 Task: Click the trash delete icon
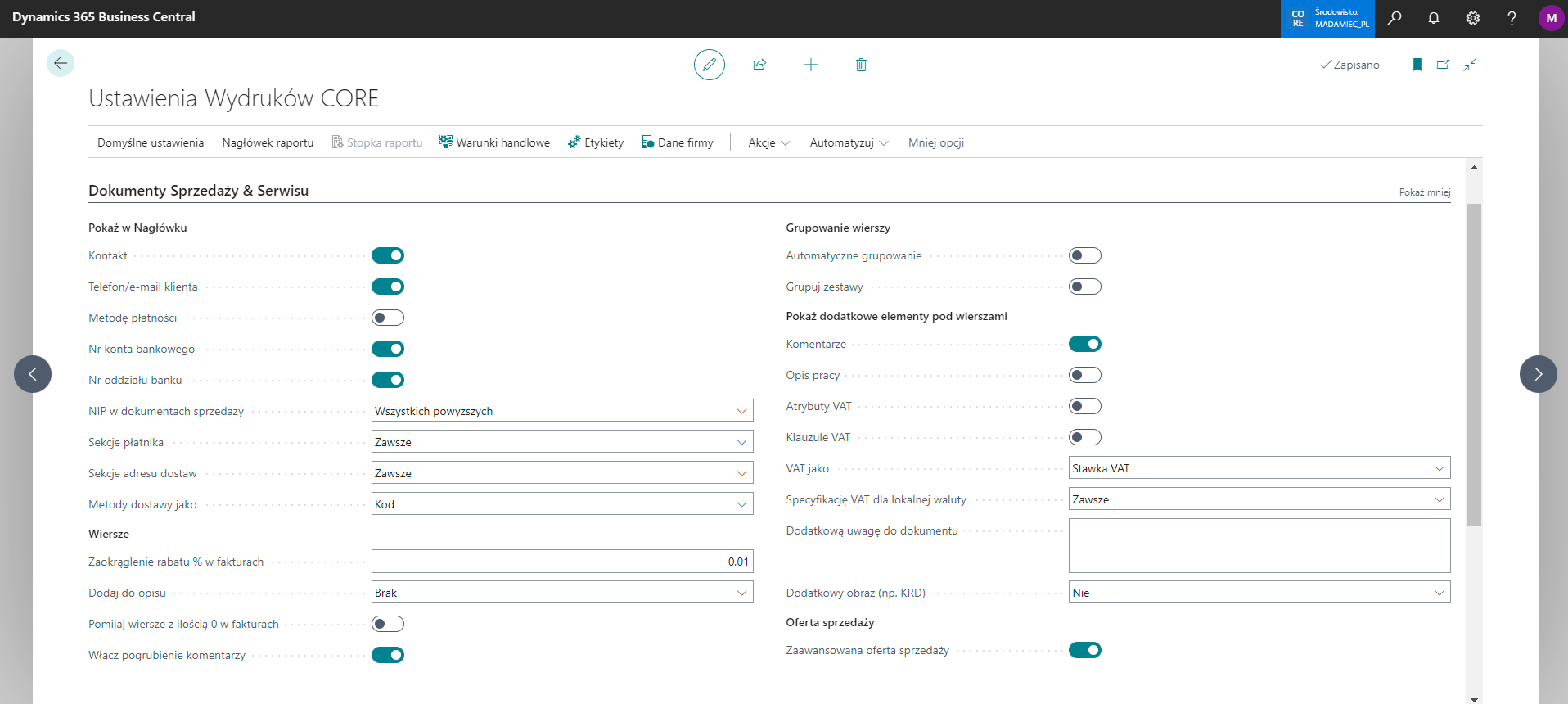coord(861,65)
